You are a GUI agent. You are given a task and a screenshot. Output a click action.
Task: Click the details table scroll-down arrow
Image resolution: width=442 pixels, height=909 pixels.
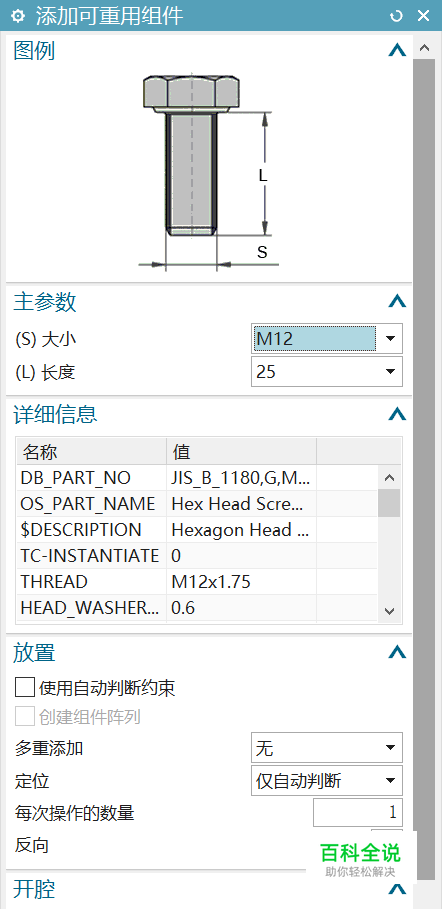pos(389,611)
